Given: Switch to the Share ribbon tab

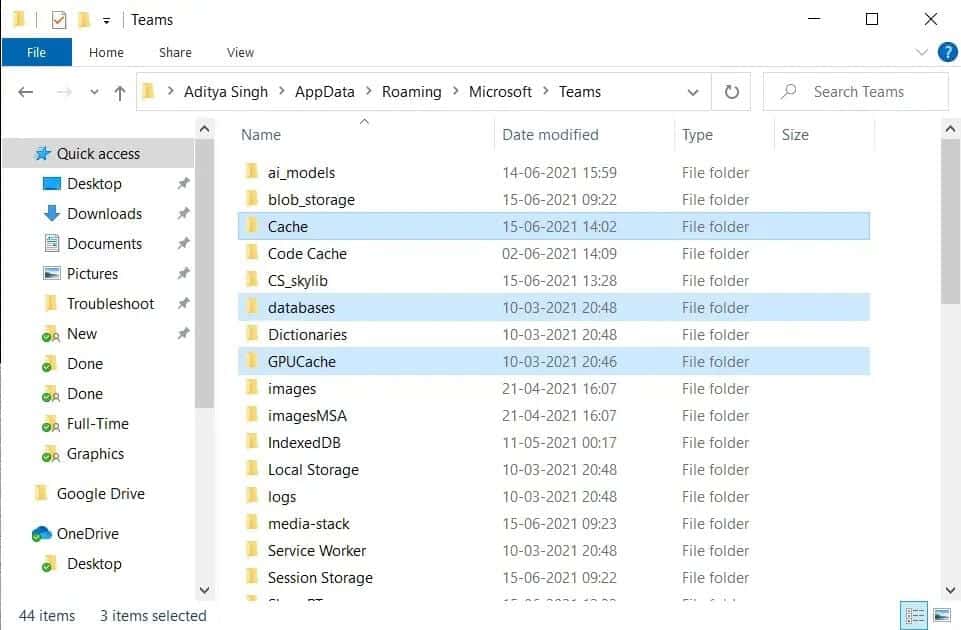Looking at the screenshot, I should point(175,53).
